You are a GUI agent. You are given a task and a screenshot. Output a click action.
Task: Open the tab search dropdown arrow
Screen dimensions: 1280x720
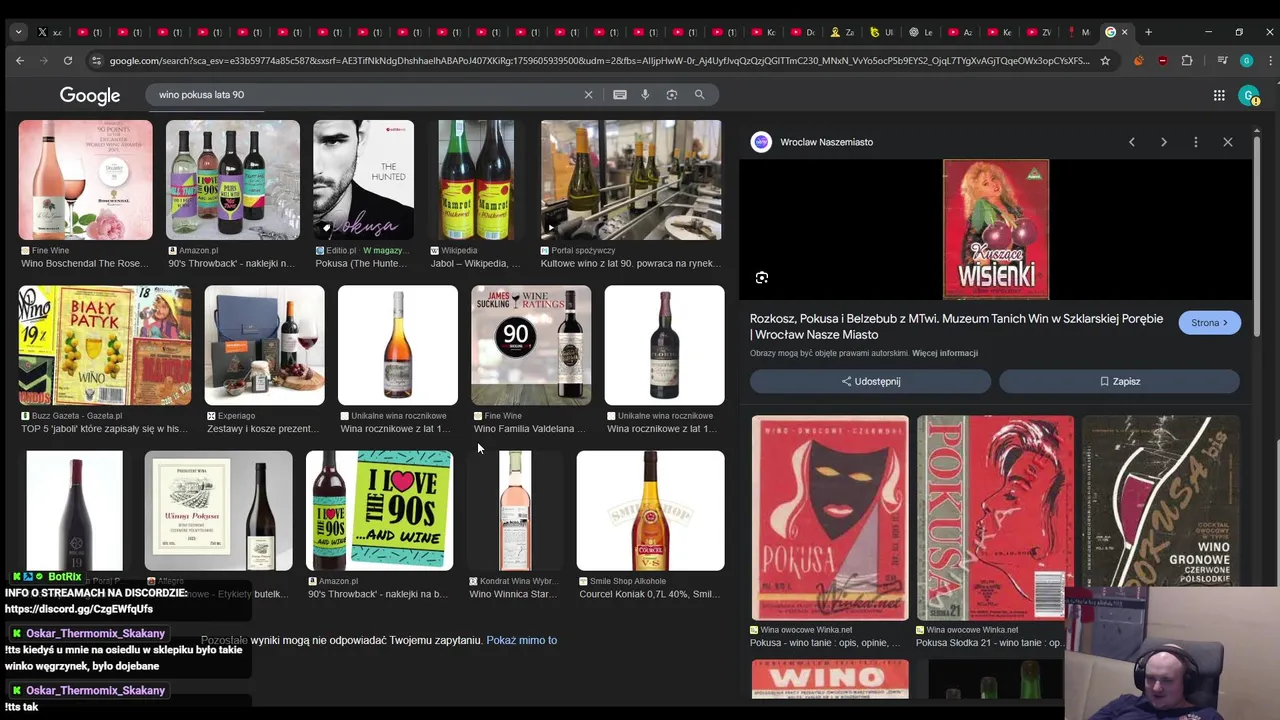[x=18, y=32]
